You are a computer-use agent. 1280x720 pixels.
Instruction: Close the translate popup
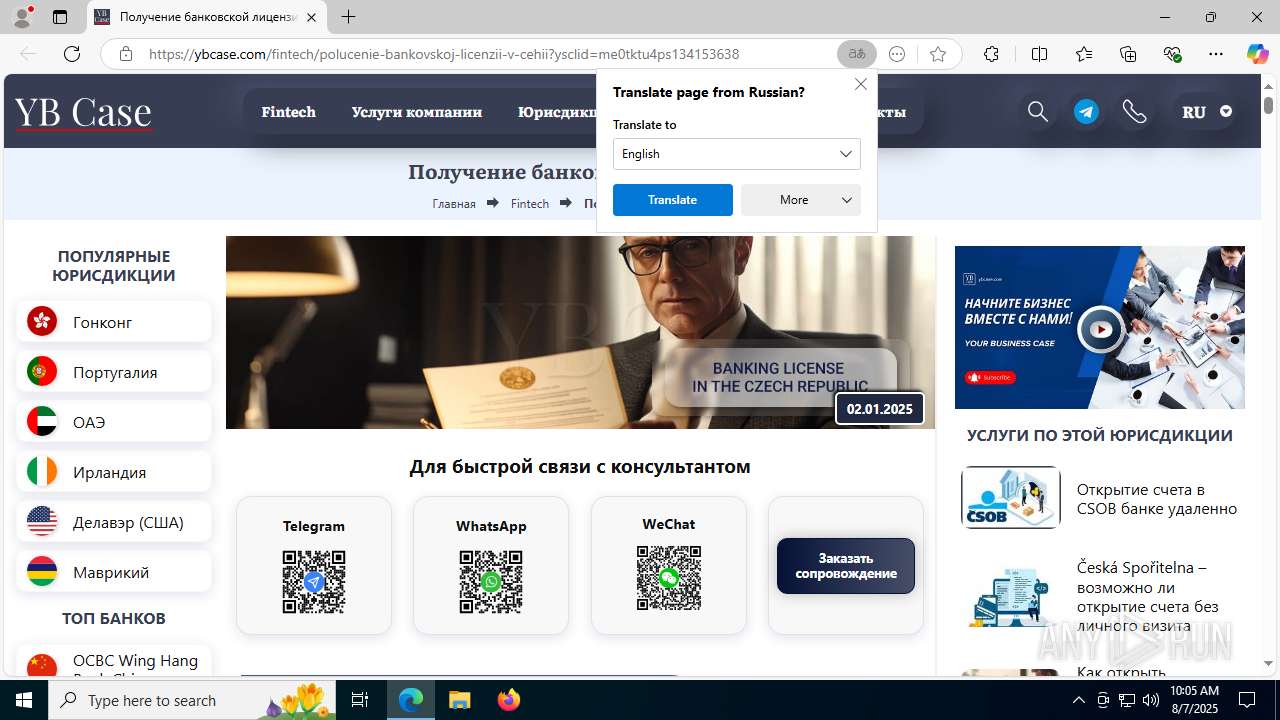(x=861, y=84)
